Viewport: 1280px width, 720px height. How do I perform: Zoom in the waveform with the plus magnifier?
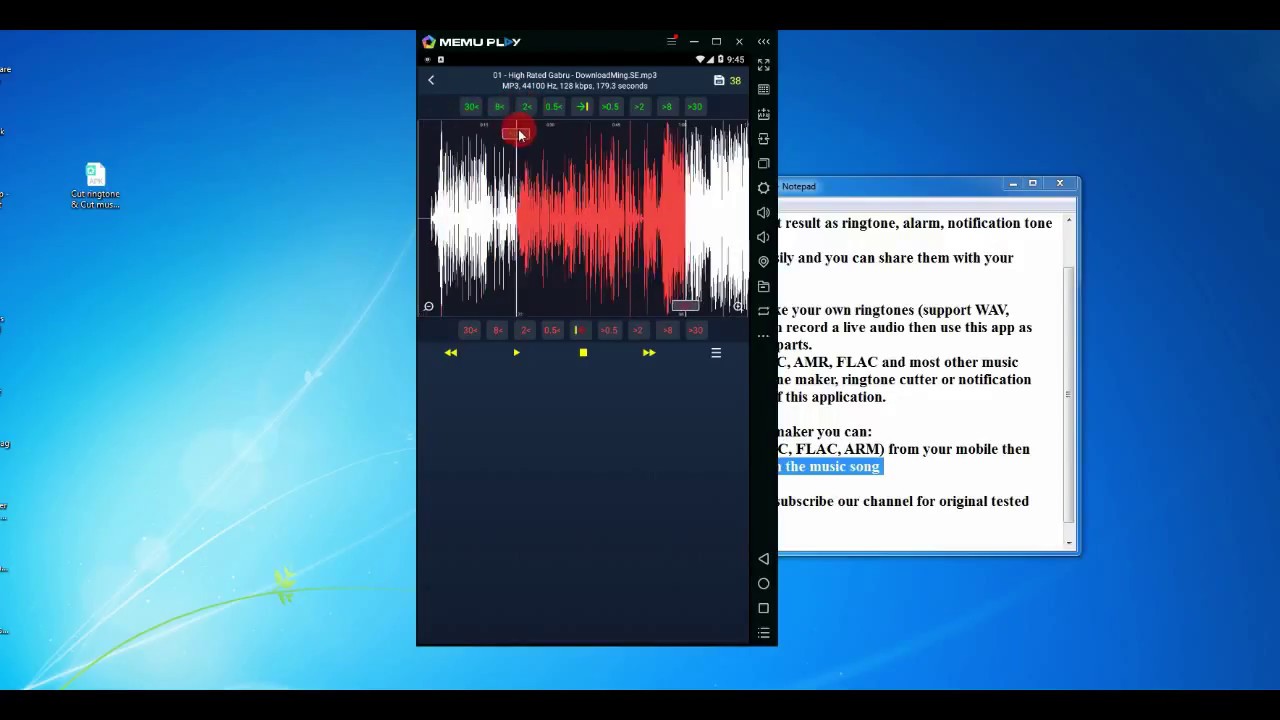tap(739, 307)
